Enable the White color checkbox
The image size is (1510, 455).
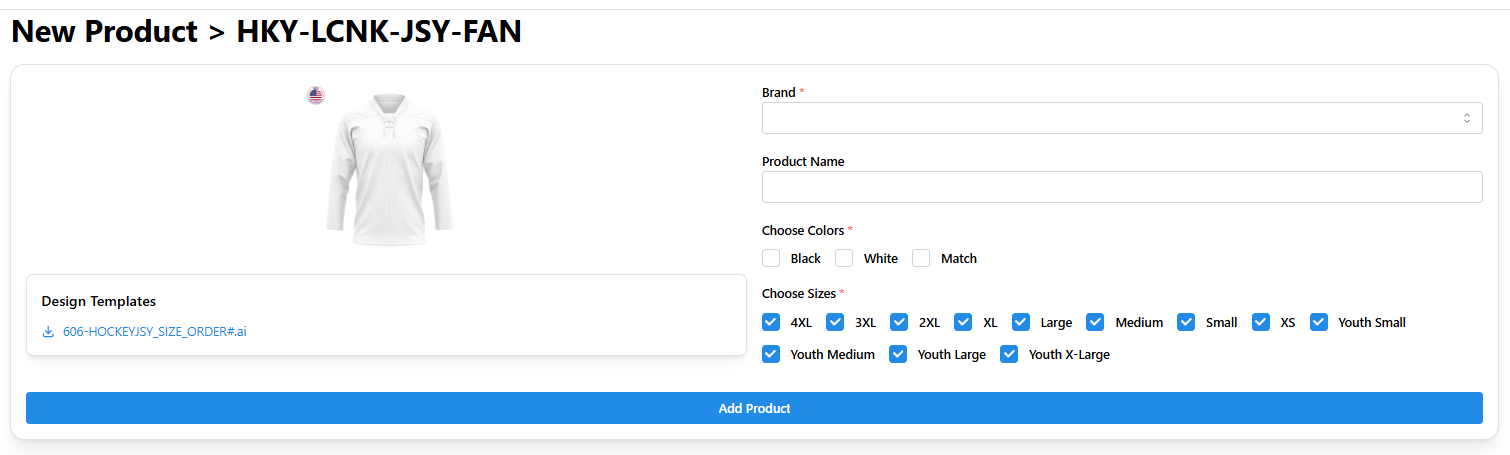[844, 258]
